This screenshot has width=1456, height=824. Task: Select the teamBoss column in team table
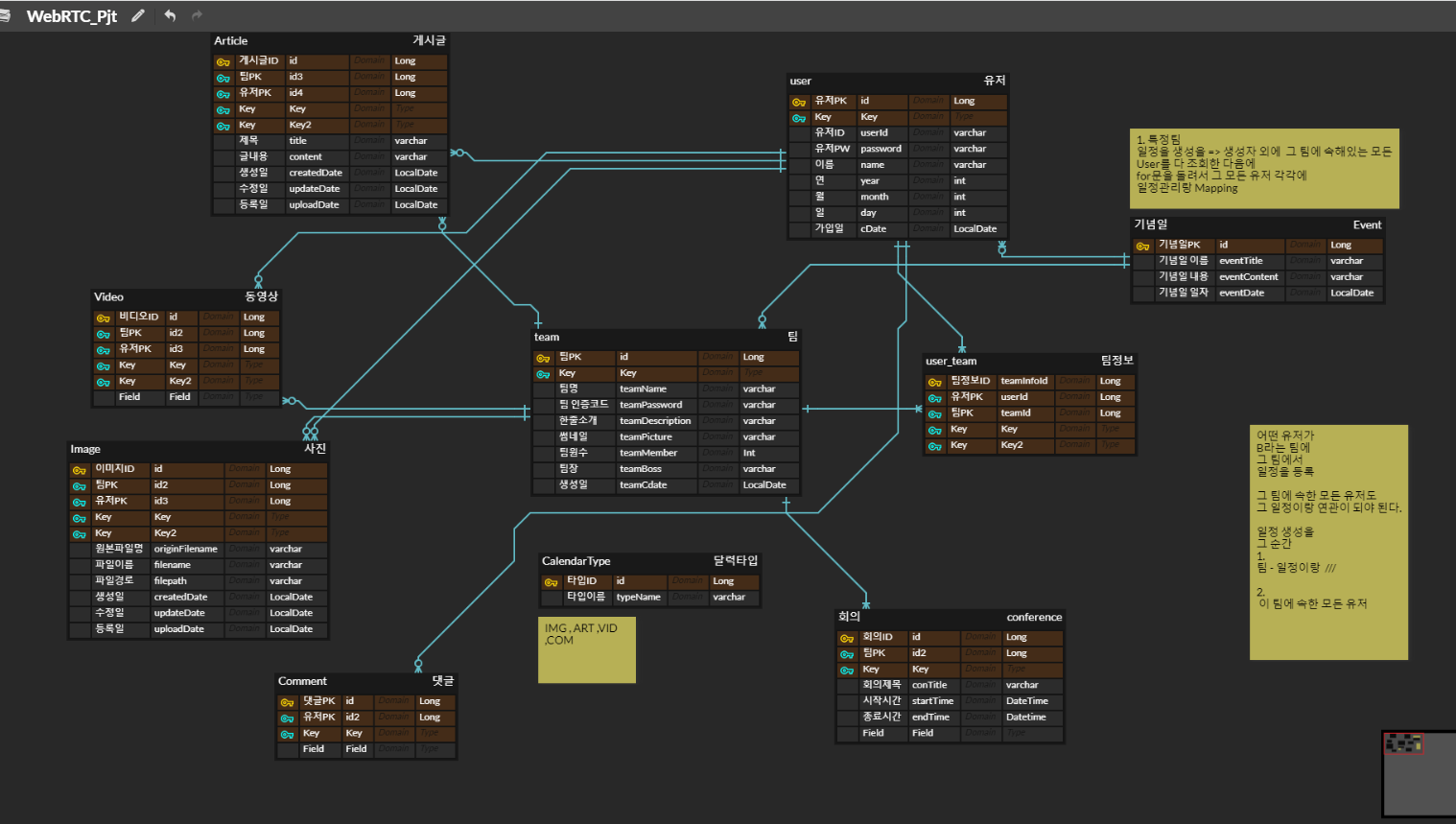pyautogui.click(x=641, y=469)
